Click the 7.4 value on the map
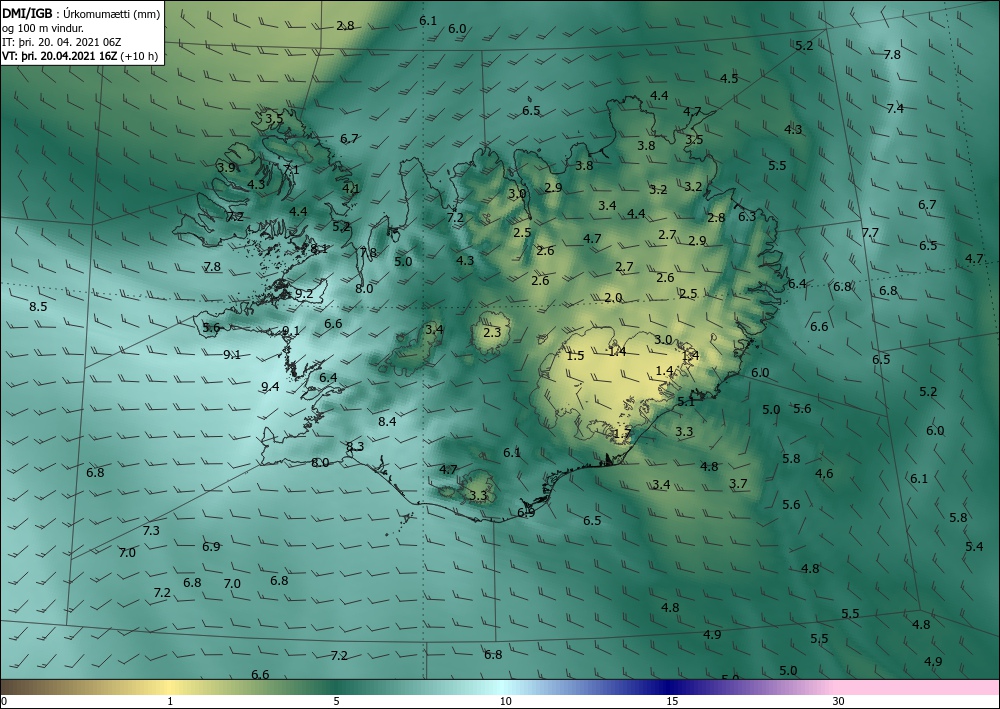Viewport: 1000px width, 709px height. pos(895,108)
